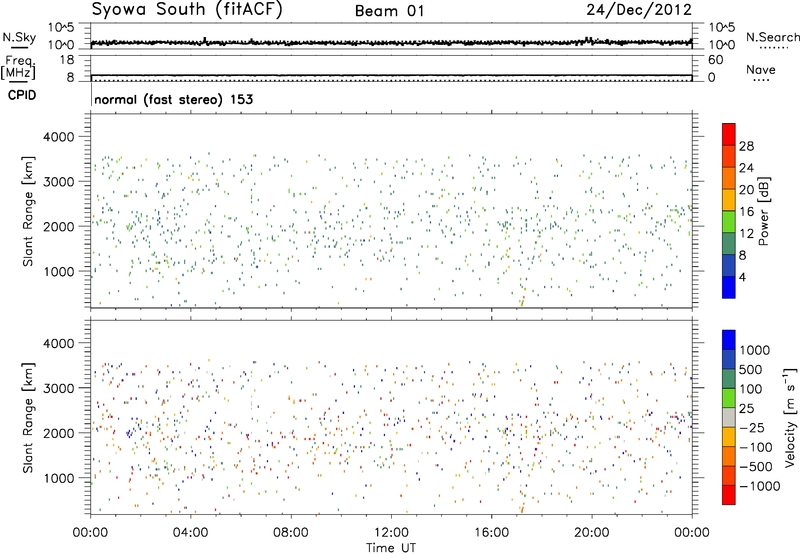Viewport: 800px width, 554px height.
Task: Click the '4000' tick of the power panel
Action: tap(58, 137)
